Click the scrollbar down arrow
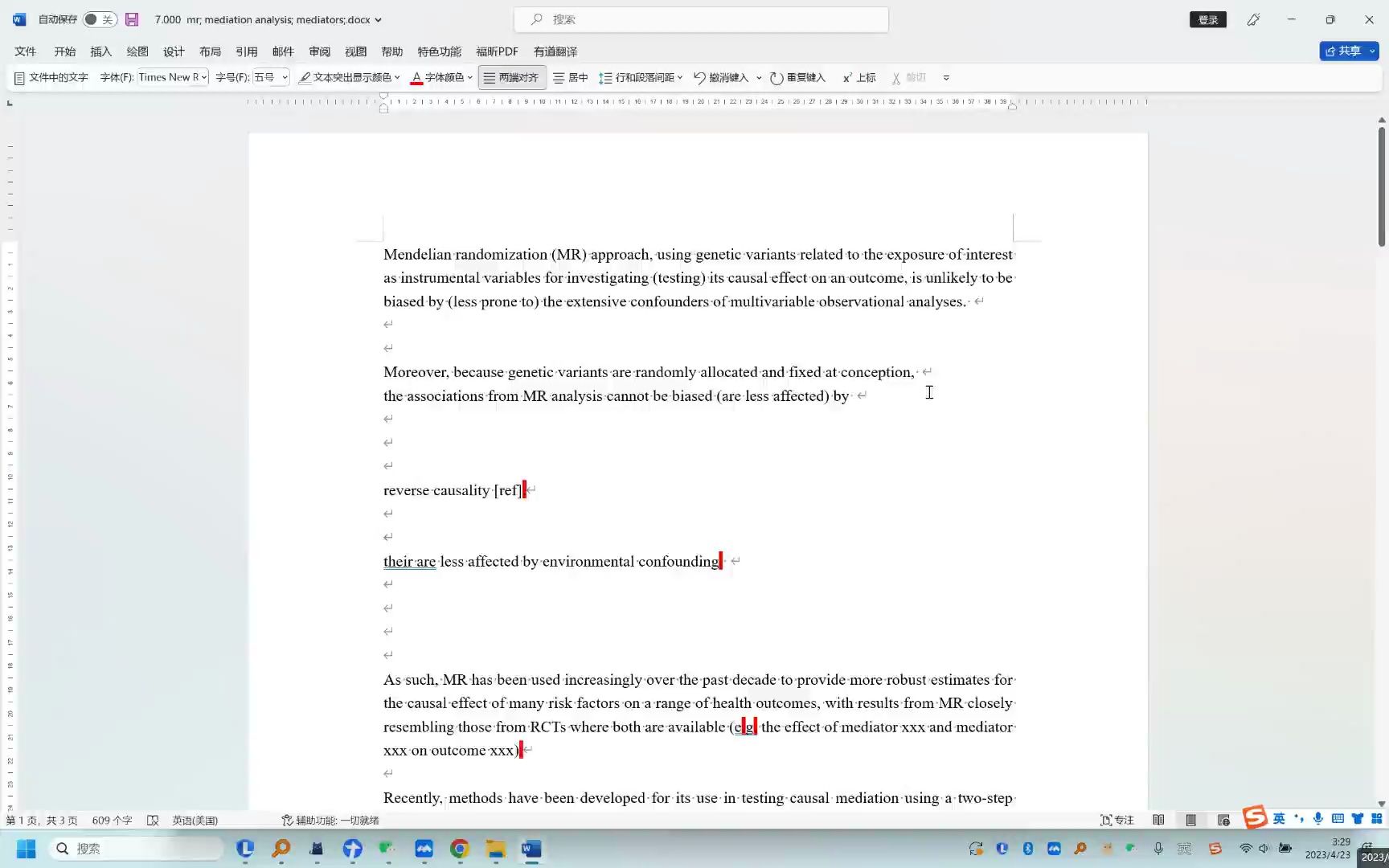 (x=1382, y=804)
